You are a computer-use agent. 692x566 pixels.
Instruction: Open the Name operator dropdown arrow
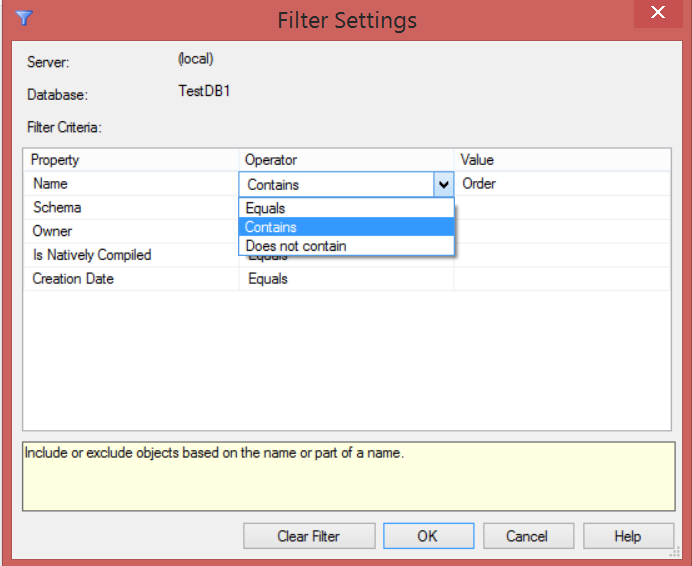[443, 185]
